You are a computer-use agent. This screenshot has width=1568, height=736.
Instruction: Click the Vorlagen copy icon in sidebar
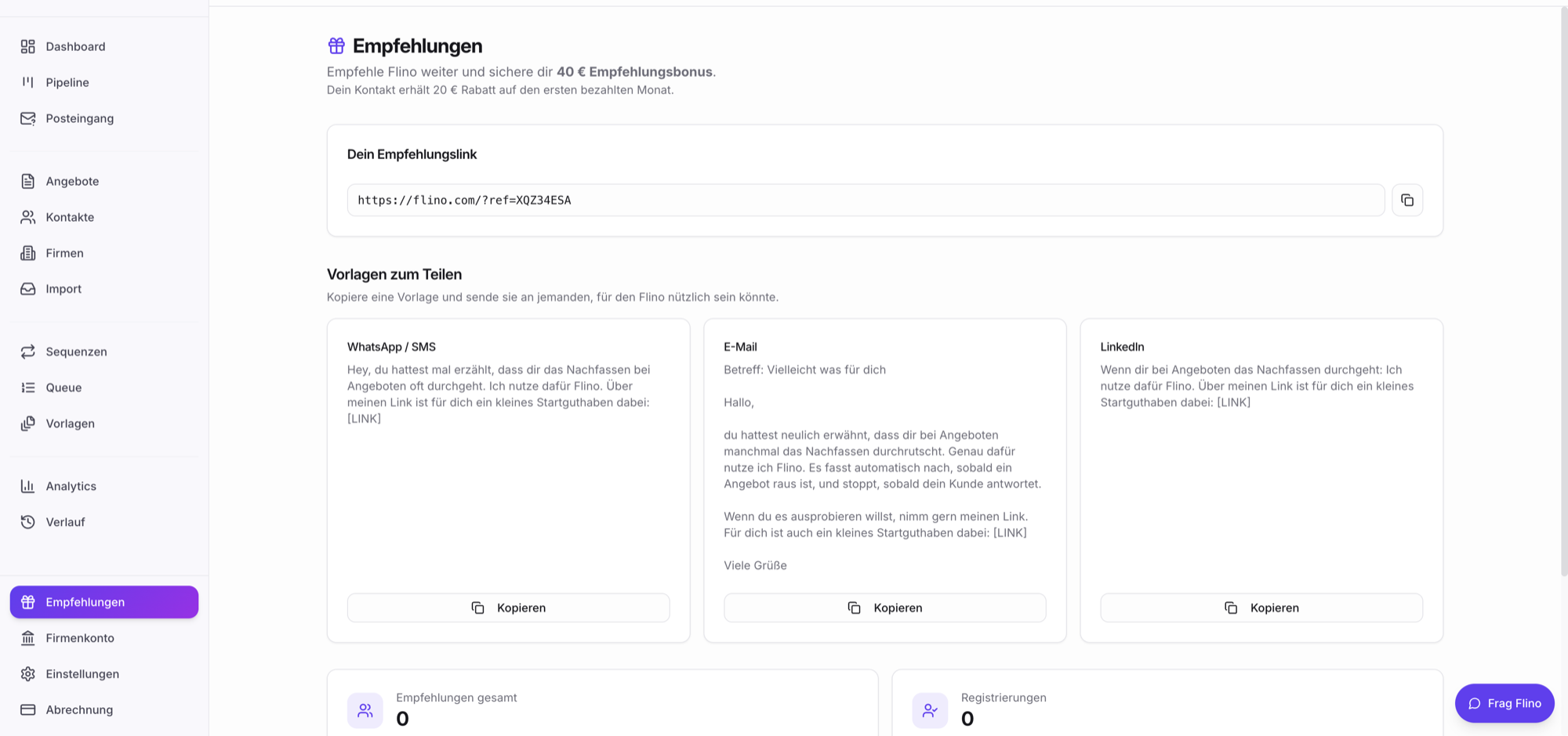point(28,423)
